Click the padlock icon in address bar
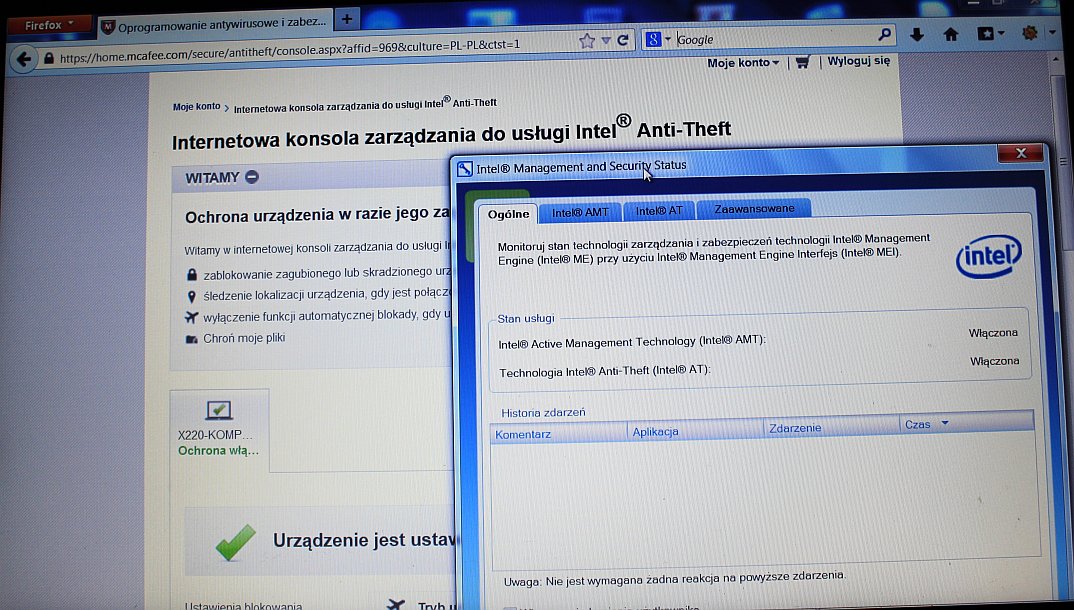The image size is (1074, 610). (49, 59)
